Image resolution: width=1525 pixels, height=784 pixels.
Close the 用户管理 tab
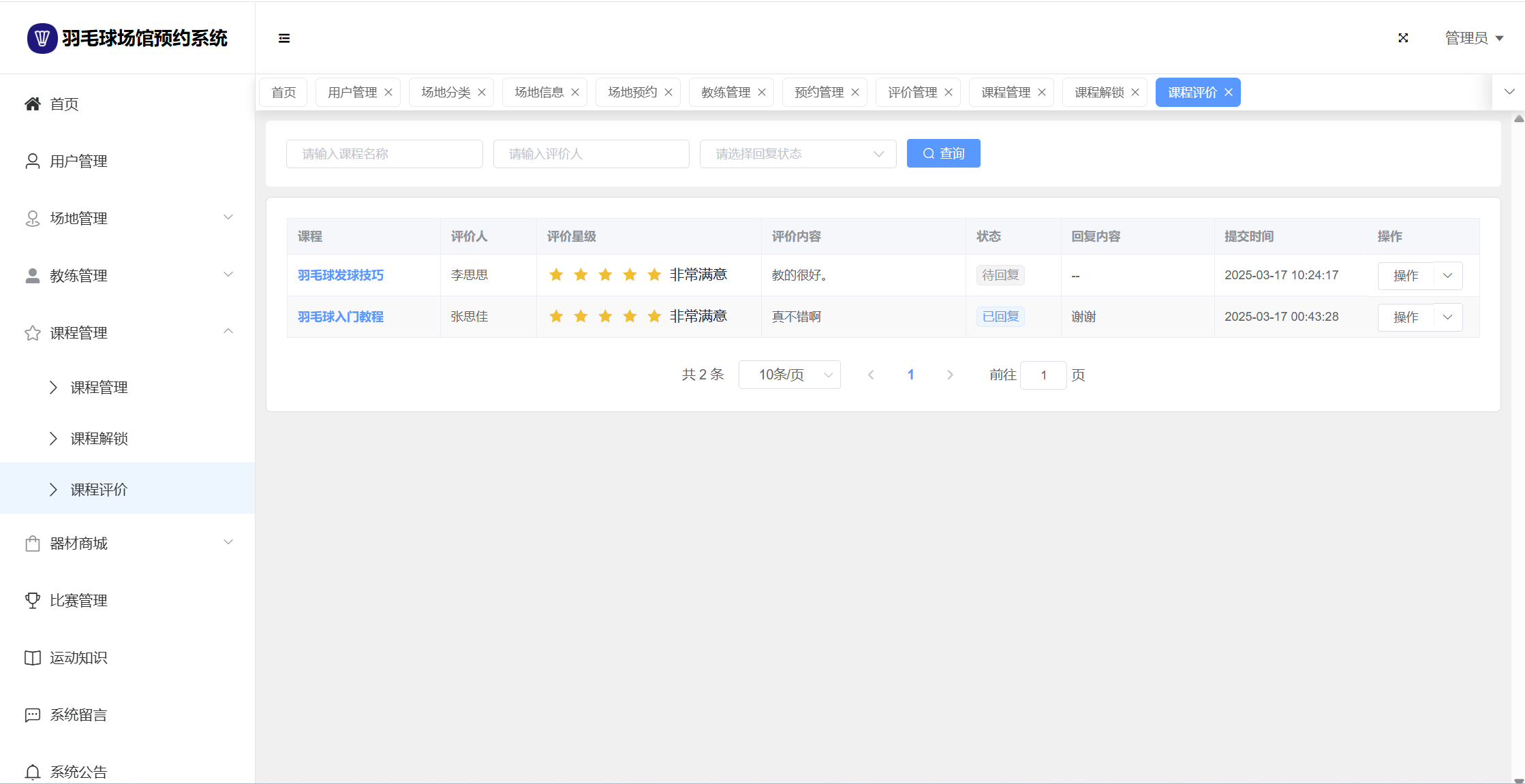388,93
